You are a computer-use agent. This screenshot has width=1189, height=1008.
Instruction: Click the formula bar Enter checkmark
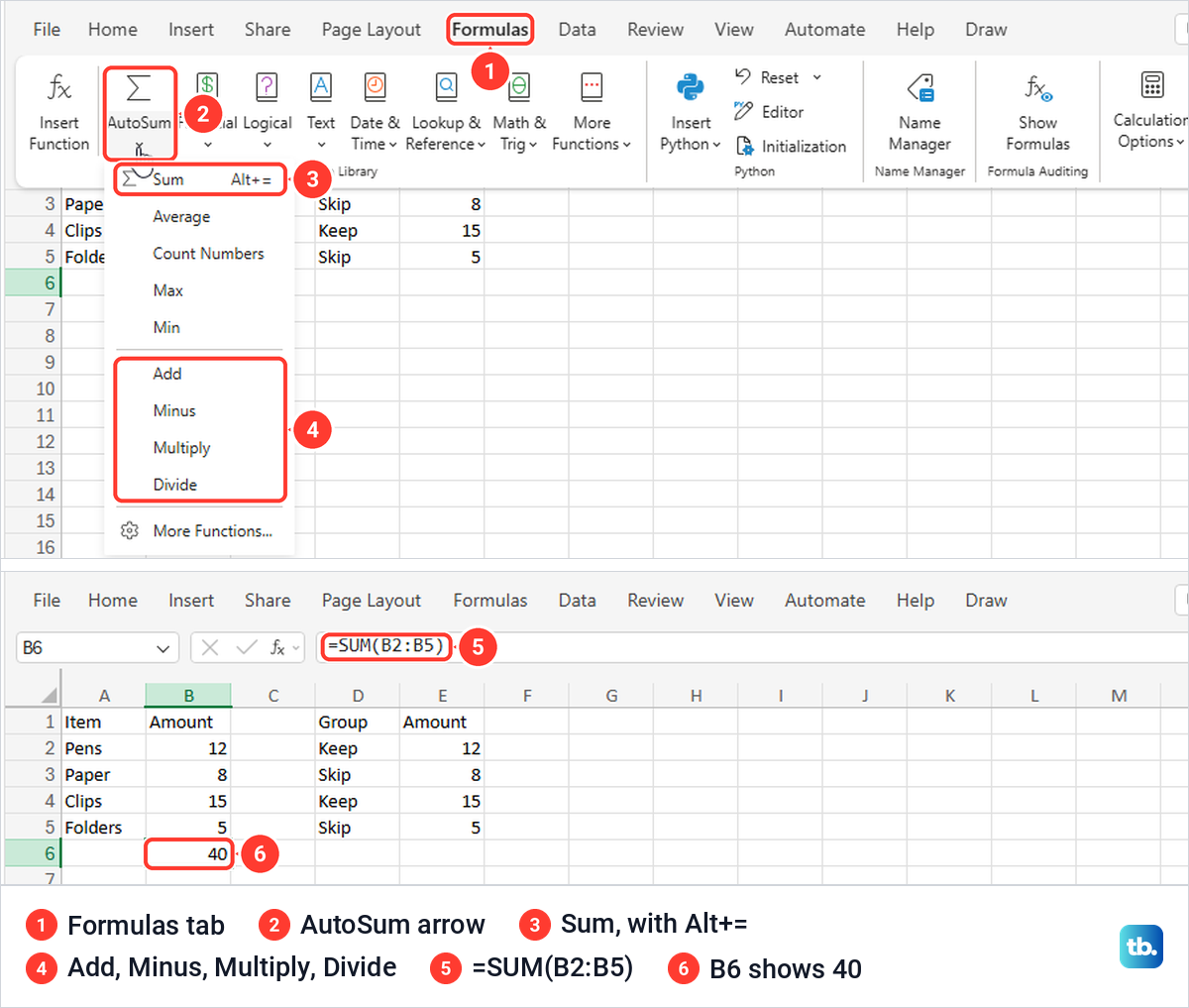point(247,647)
